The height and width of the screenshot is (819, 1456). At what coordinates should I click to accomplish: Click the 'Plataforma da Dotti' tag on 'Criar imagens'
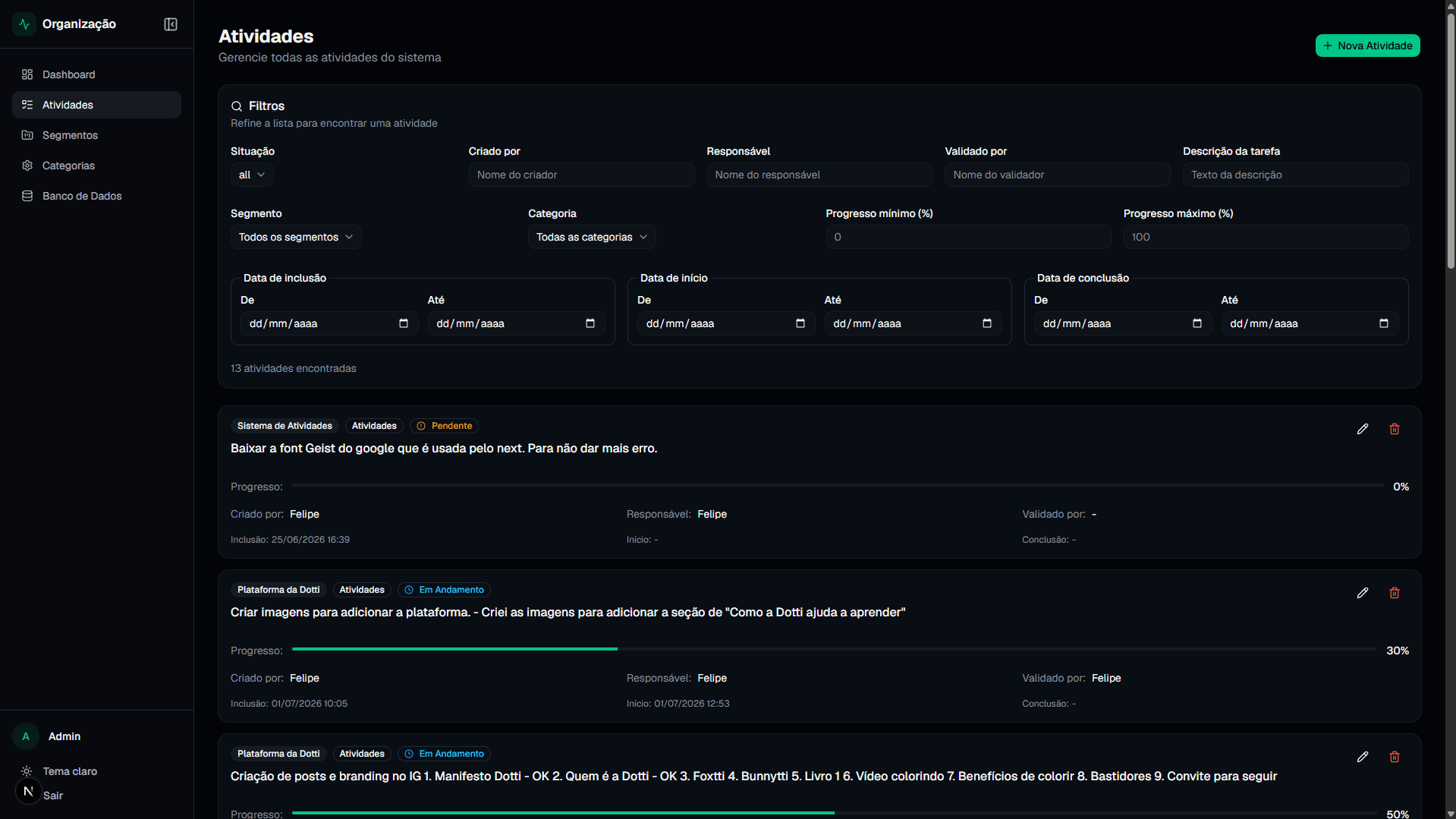coord(278,590)
